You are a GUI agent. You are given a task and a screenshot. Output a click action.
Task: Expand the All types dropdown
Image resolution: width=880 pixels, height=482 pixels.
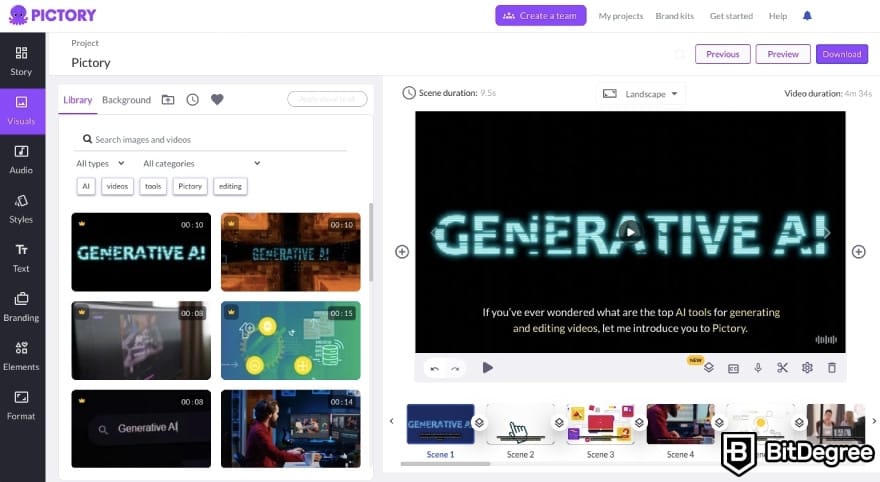pyautogui.click(x=100, y=163)
